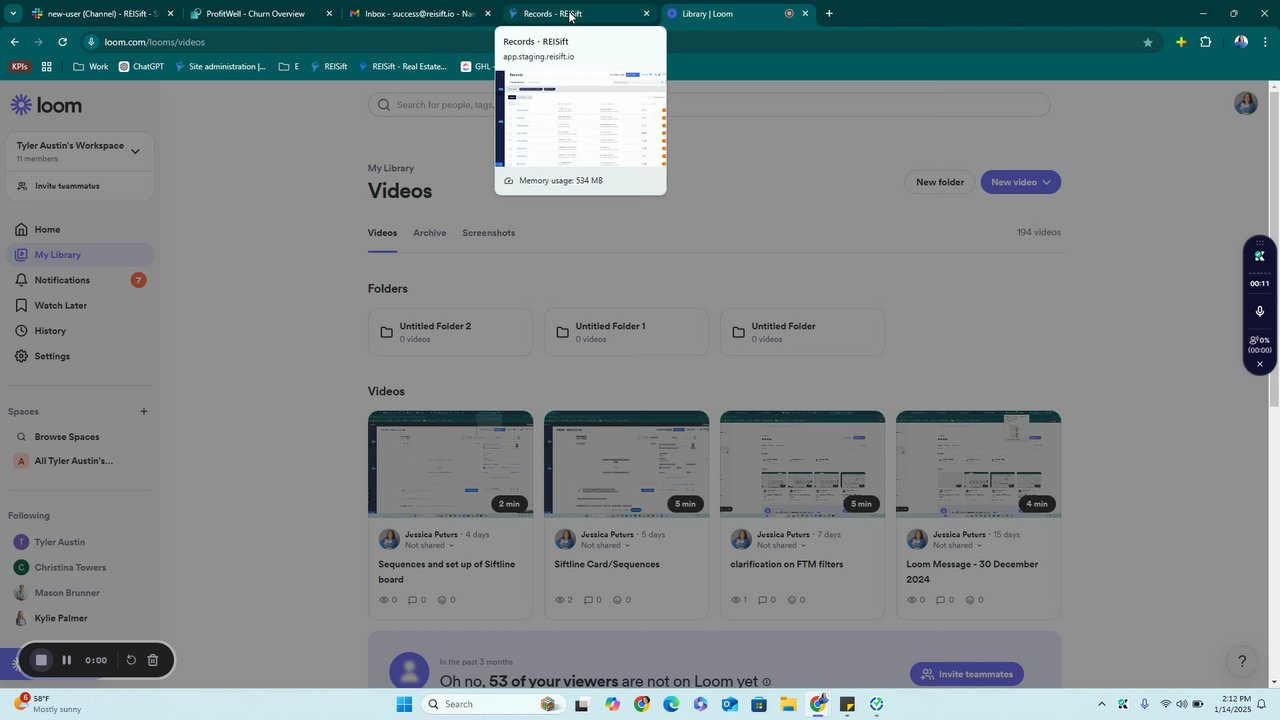Screen dimensions: 1280x720
Task: Open Mason Brunner in Following
Action: [x=80, y=593]
